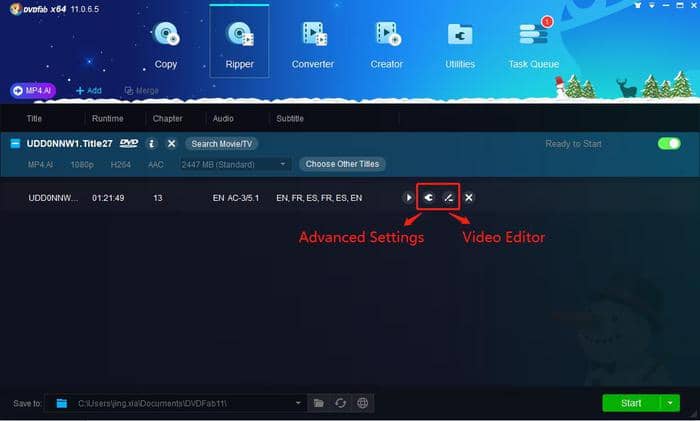
Task: Remove the UDD0NNW1.Title27 source
Action: [171, 144]
